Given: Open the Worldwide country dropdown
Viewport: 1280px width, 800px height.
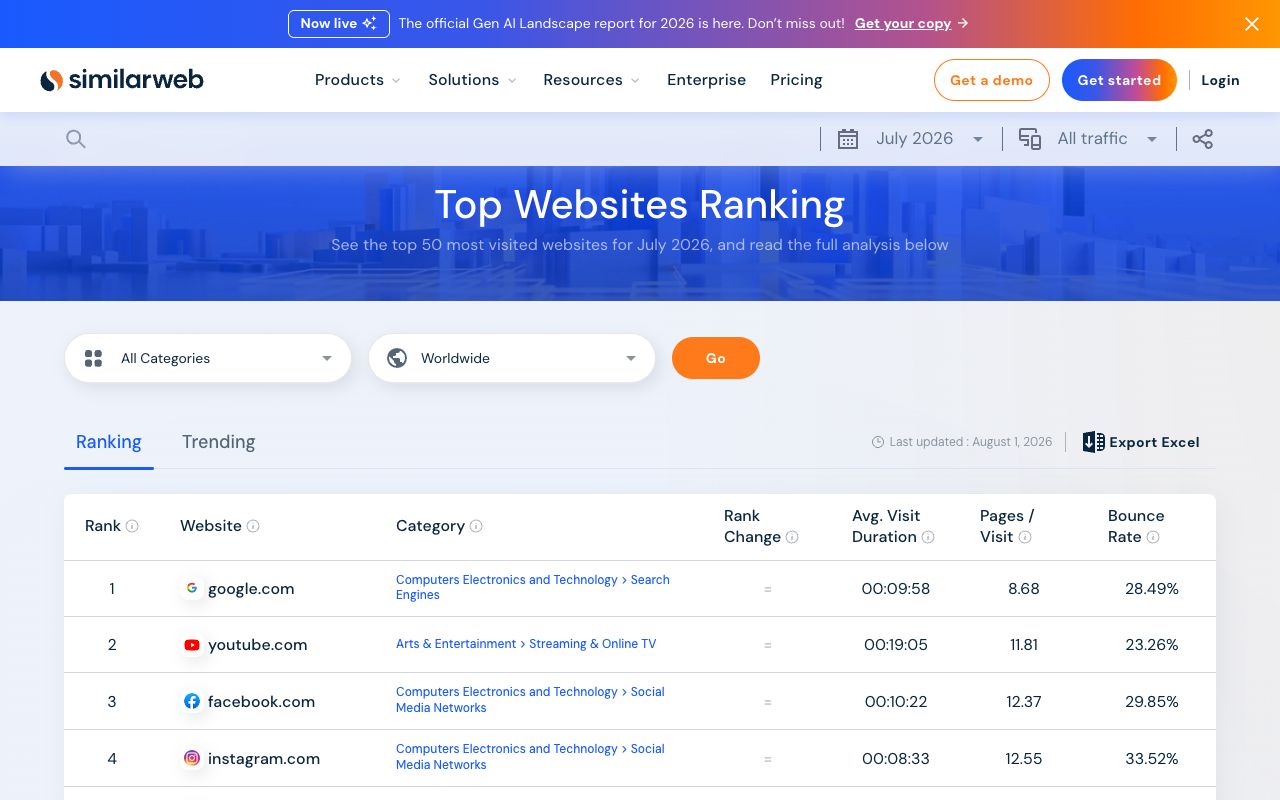Looking at the screenshot, I should (x=512, y=358).
